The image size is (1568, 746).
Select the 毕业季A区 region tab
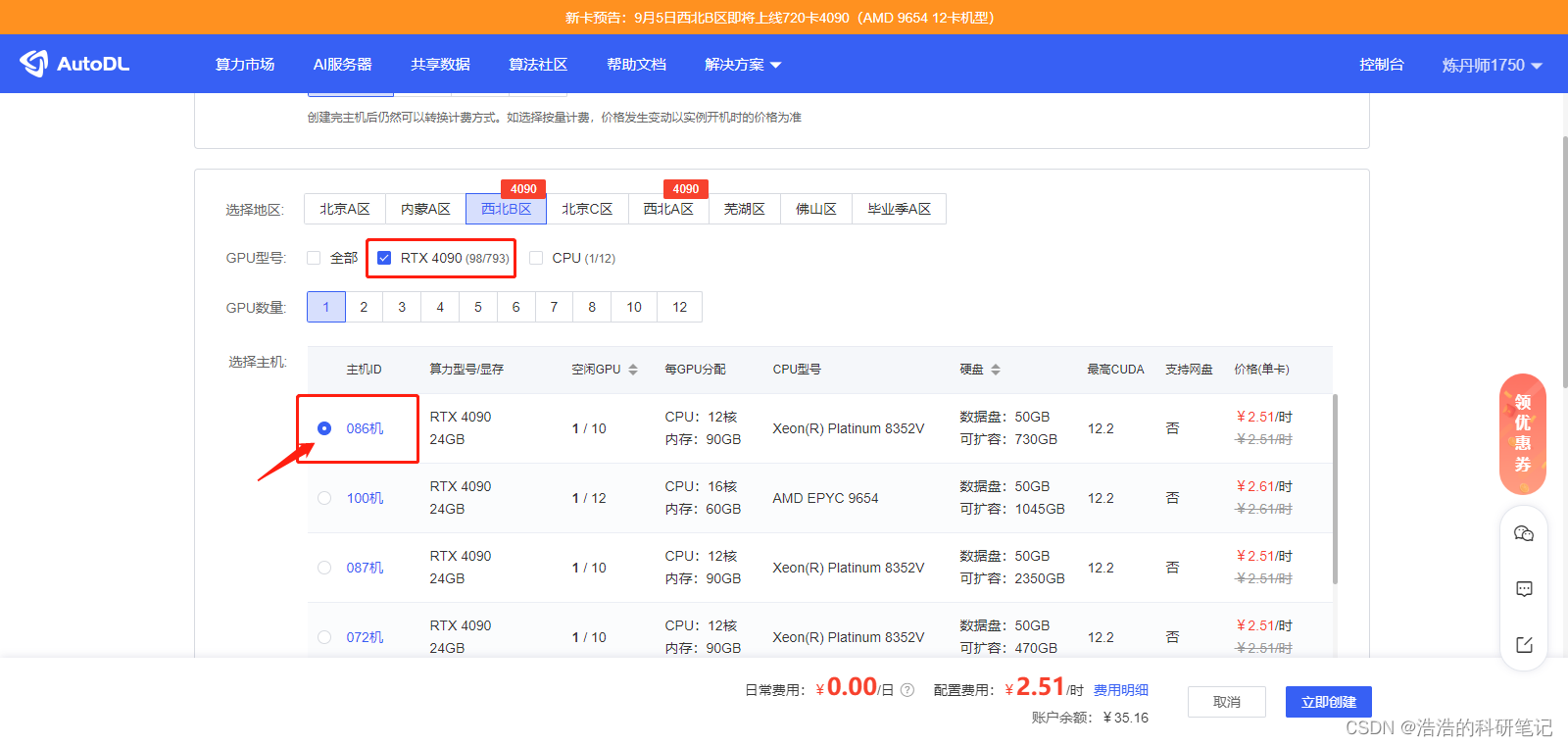(x=899, y=209)
